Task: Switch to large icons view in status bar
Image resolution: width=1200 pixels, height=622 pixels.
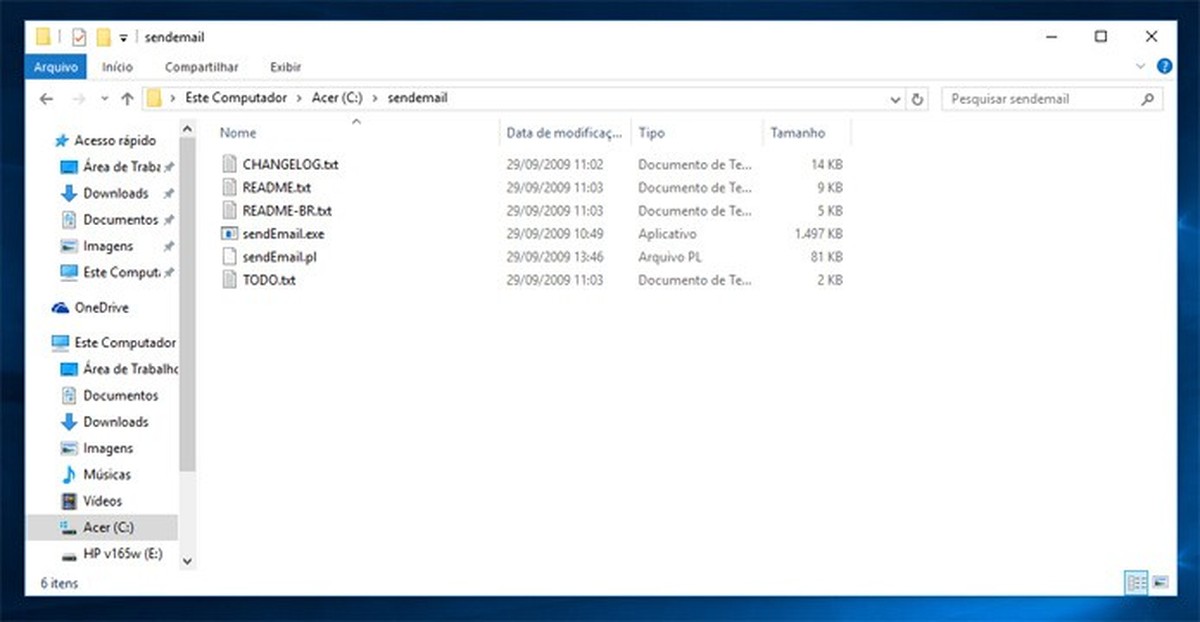Action: point(1161,581)
